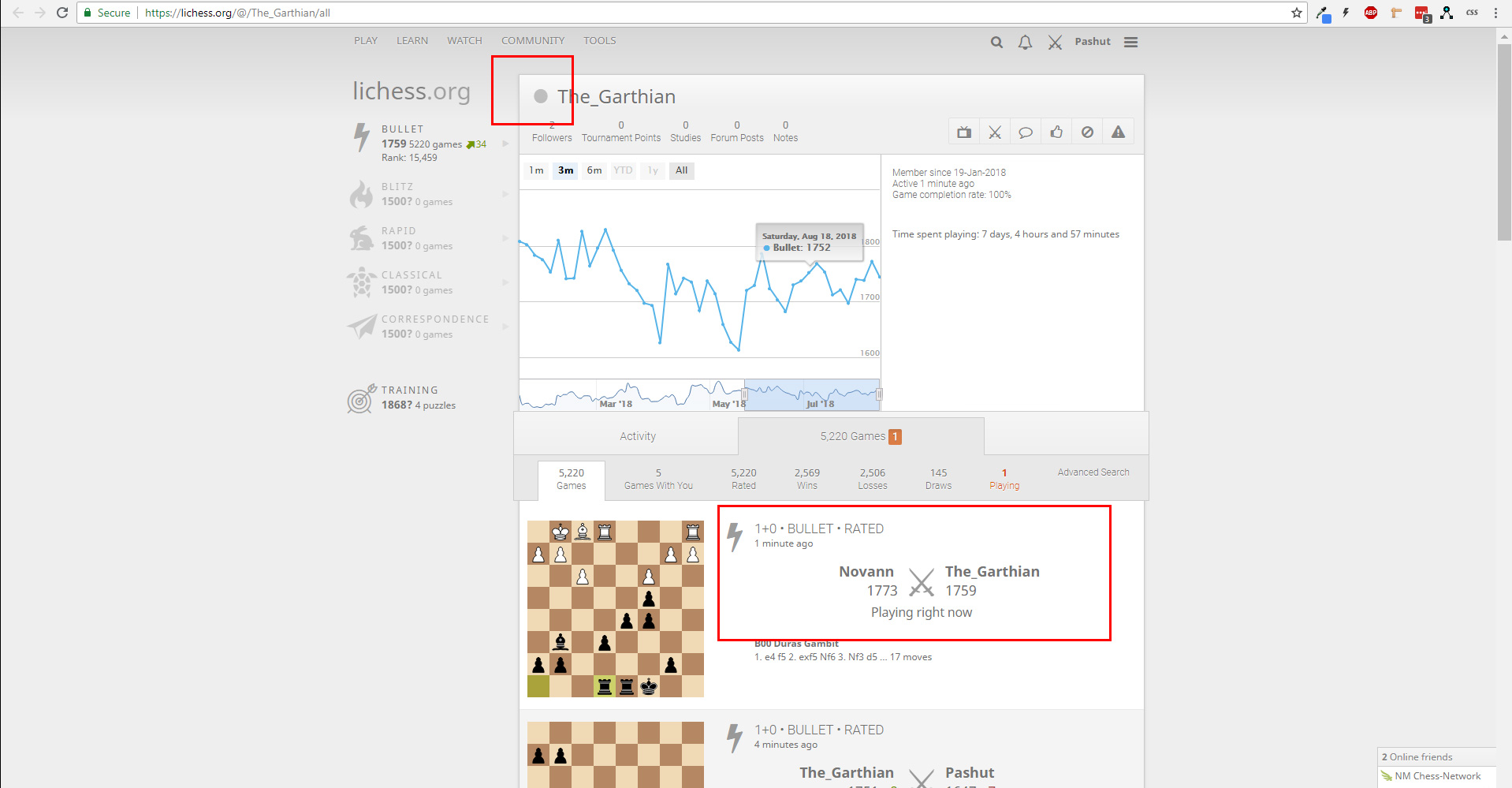The height and width of the screenshot is (788, 1512).
Task: Open chat speech-bubble icon on profile
Action: (x=1026, y=133)
